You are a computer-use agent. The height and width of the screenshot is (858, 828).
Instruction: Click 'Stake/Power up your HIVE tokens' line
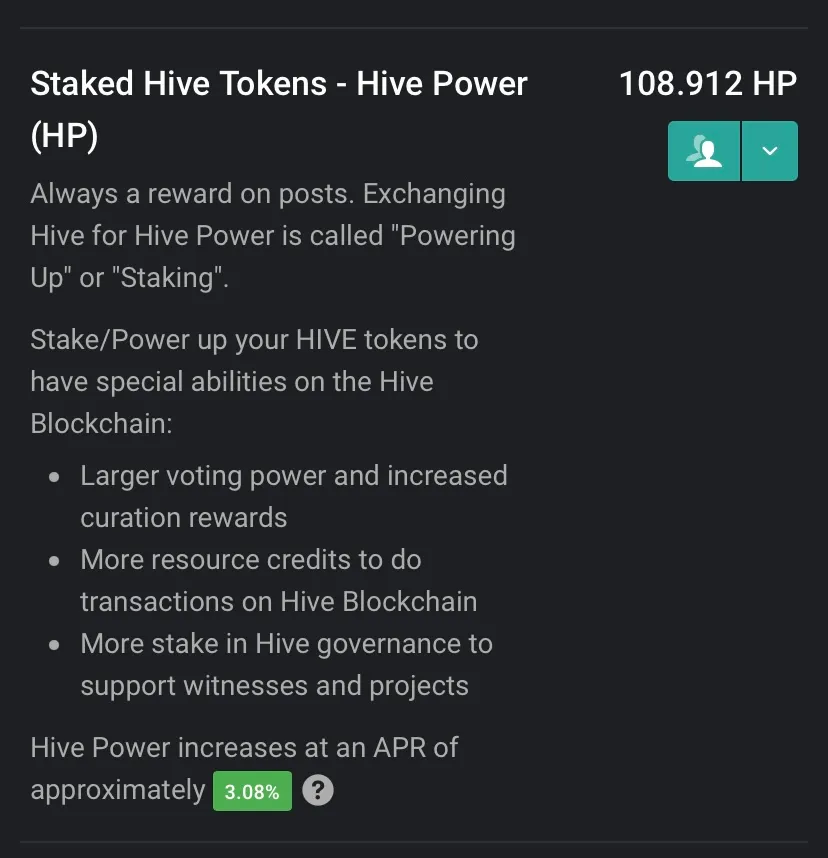(x=254, y=340)
